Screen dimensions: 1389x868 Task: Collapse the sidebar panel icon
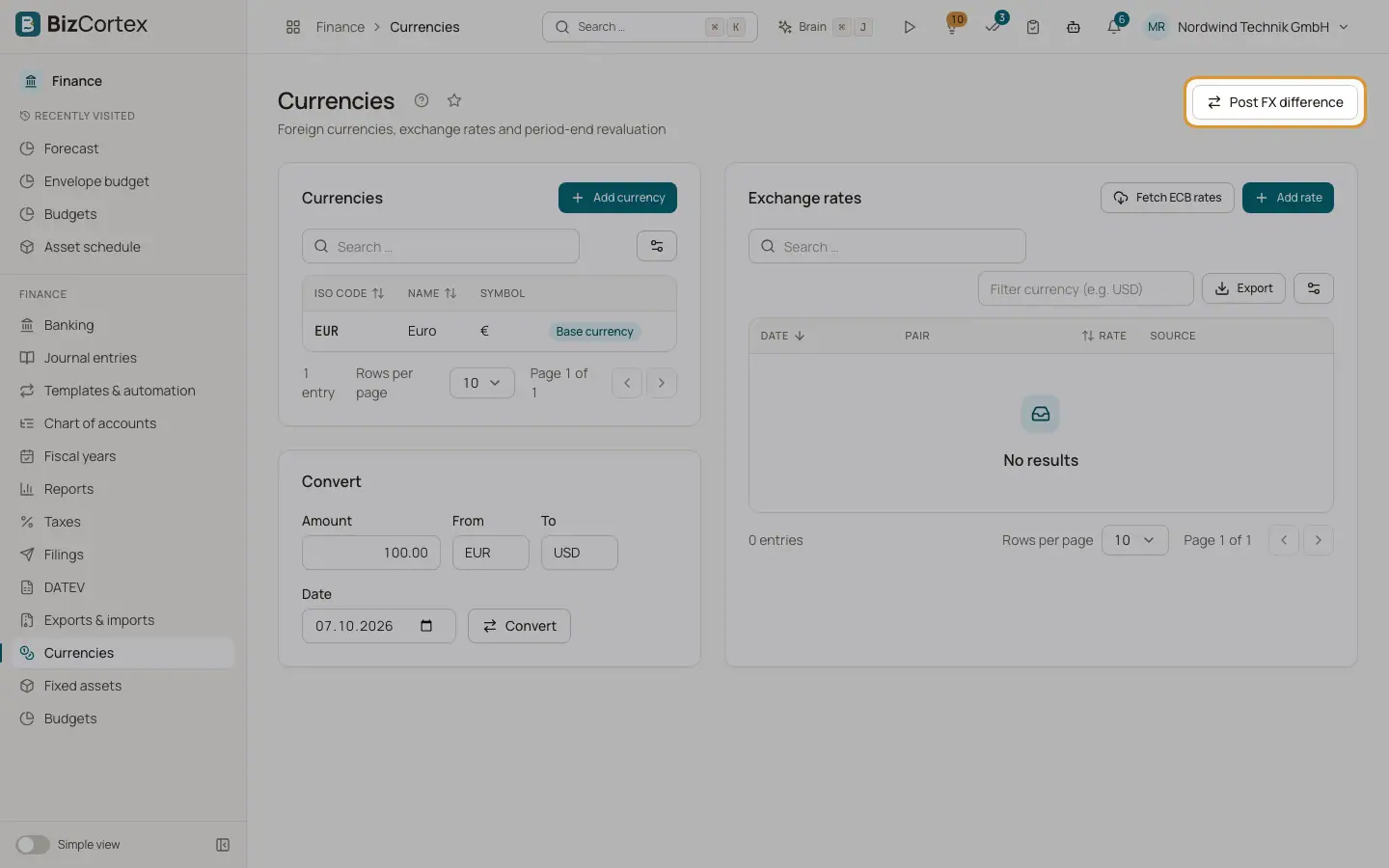coord(223,845)
